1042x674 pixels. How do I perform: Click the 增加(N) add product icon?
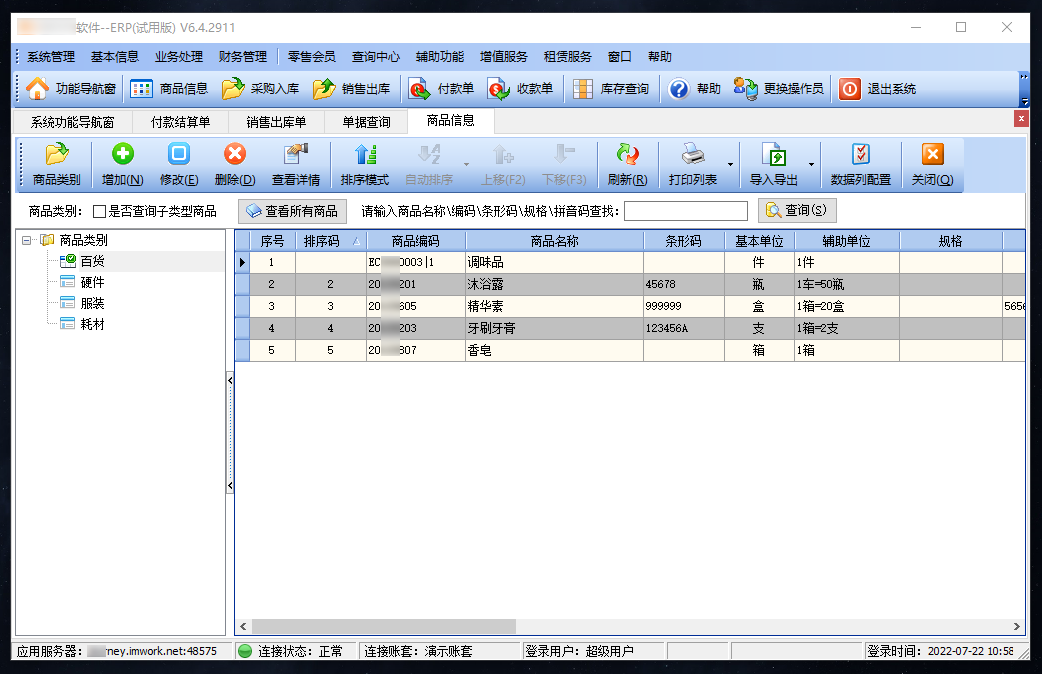pos(122,155)
